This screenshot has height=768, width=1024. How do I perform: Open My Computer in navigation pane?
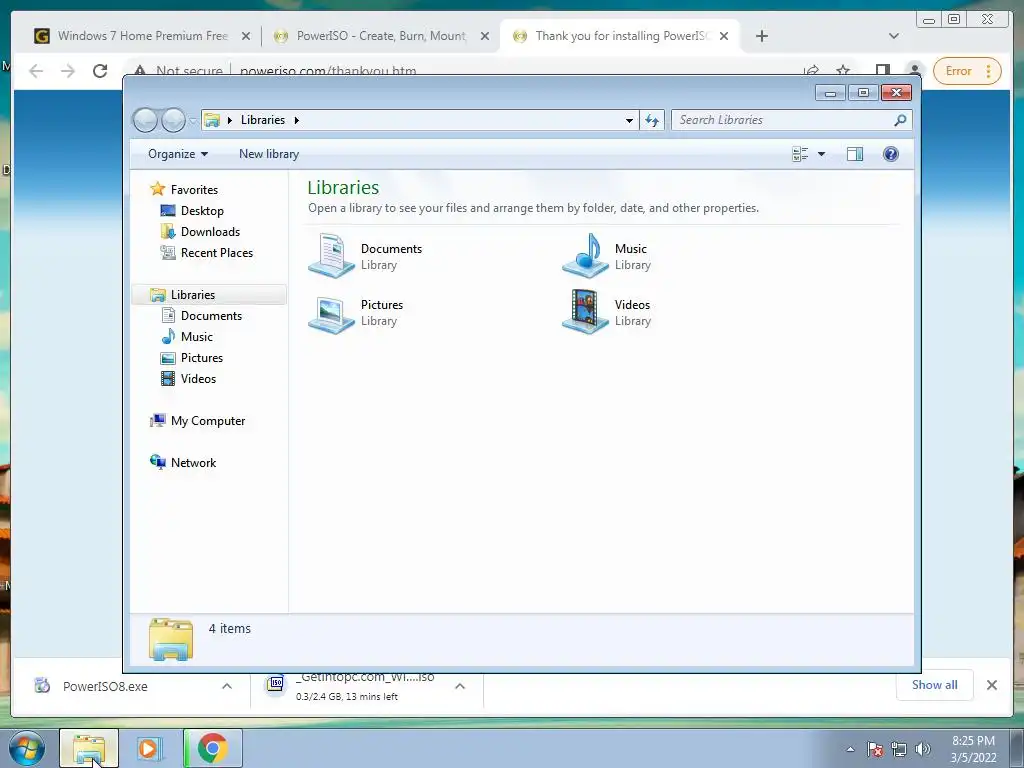(x=207, y=421)
